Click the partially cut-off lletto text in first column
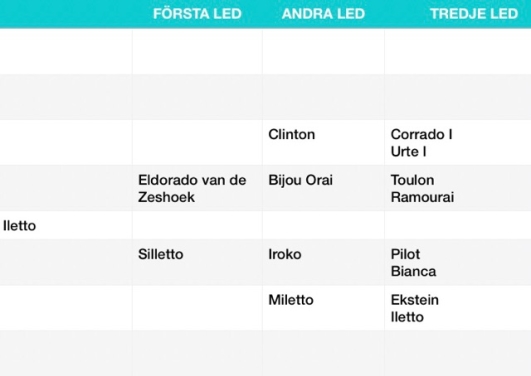 click(x=19, y=226)
